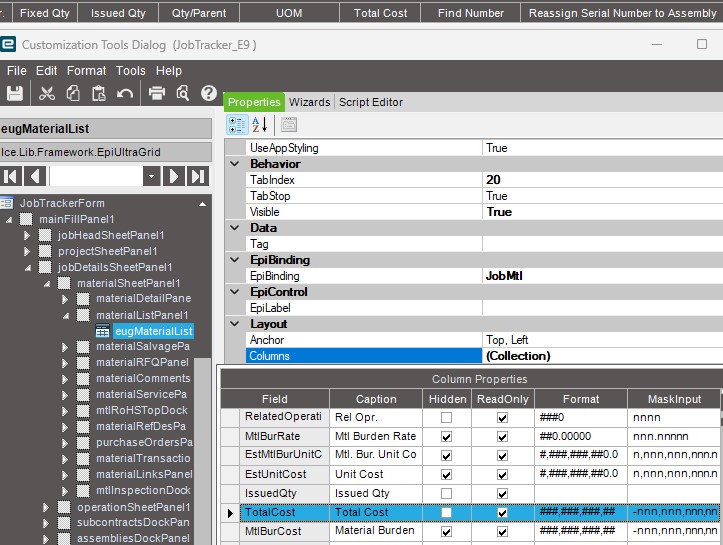Open the navigator combo box dropdown arrow
723x545 pixels.
pos(151,176)
